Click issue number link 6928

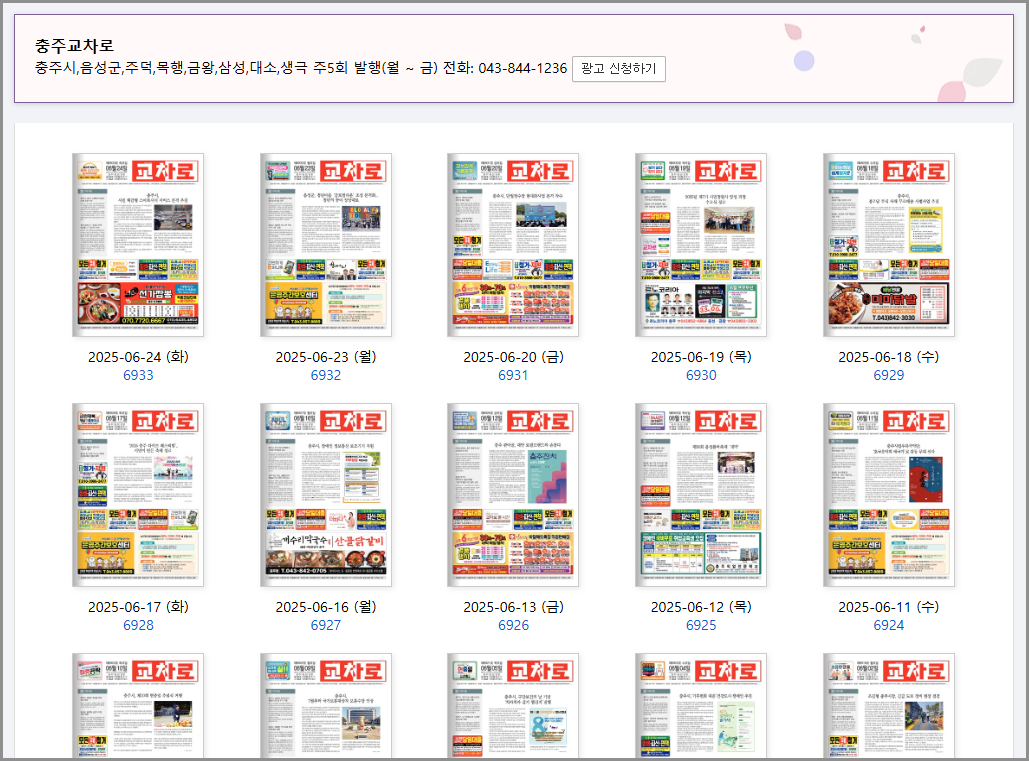pyautogui.click(x=138, y=625)
